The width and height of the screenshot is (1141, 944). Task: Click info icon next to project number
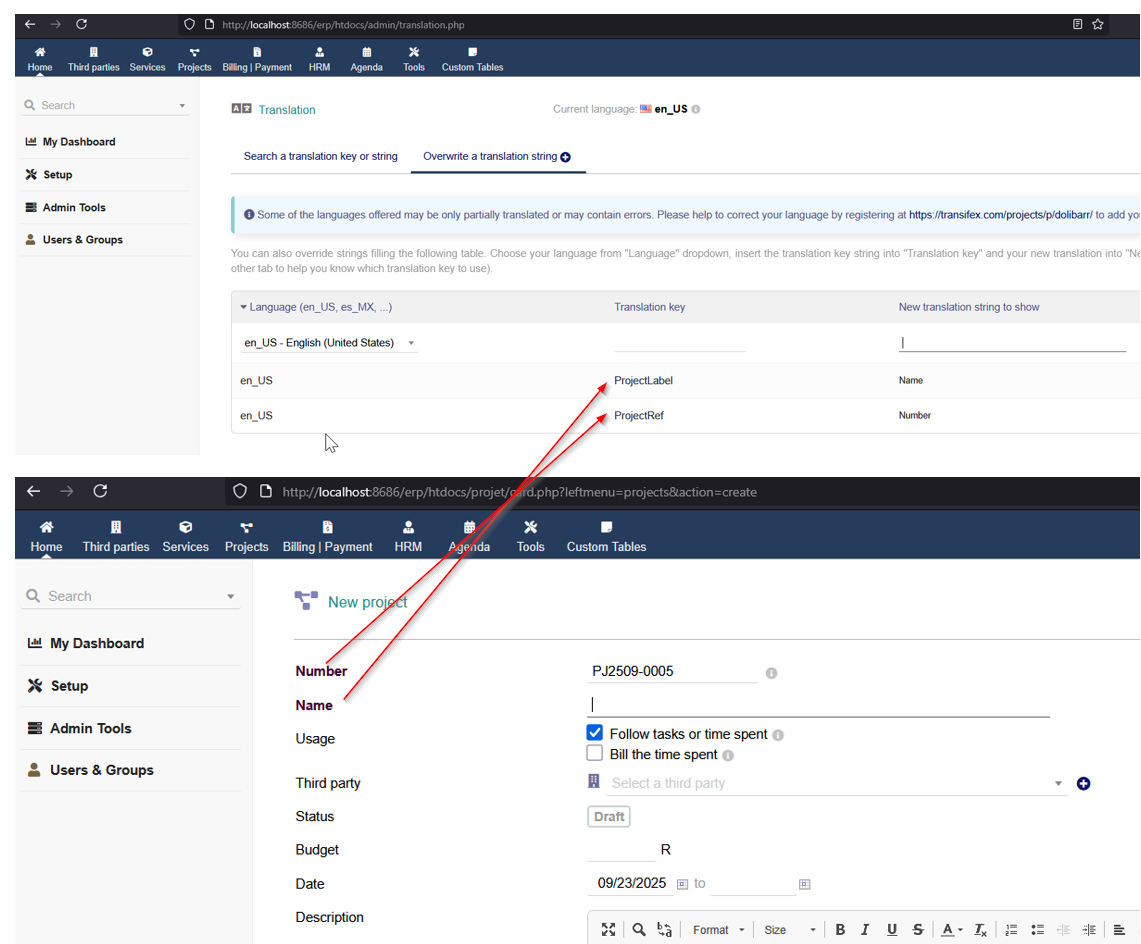771,673
